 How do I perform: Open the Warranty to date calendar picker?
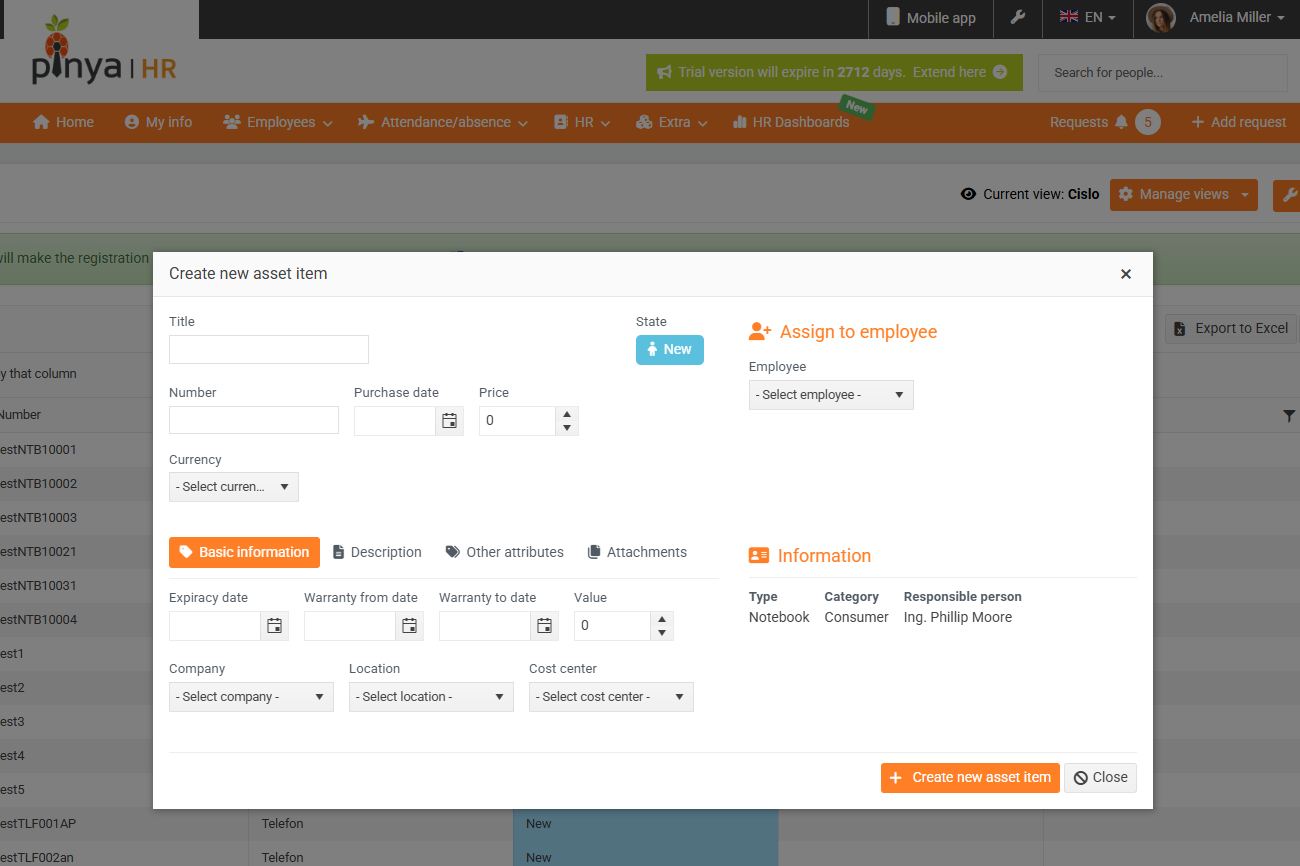[x=544, y=626]
